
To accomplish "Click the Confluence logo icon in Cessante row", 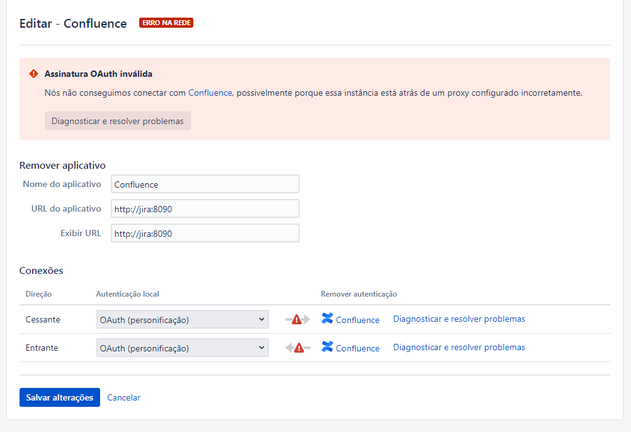I will [327, 318].
